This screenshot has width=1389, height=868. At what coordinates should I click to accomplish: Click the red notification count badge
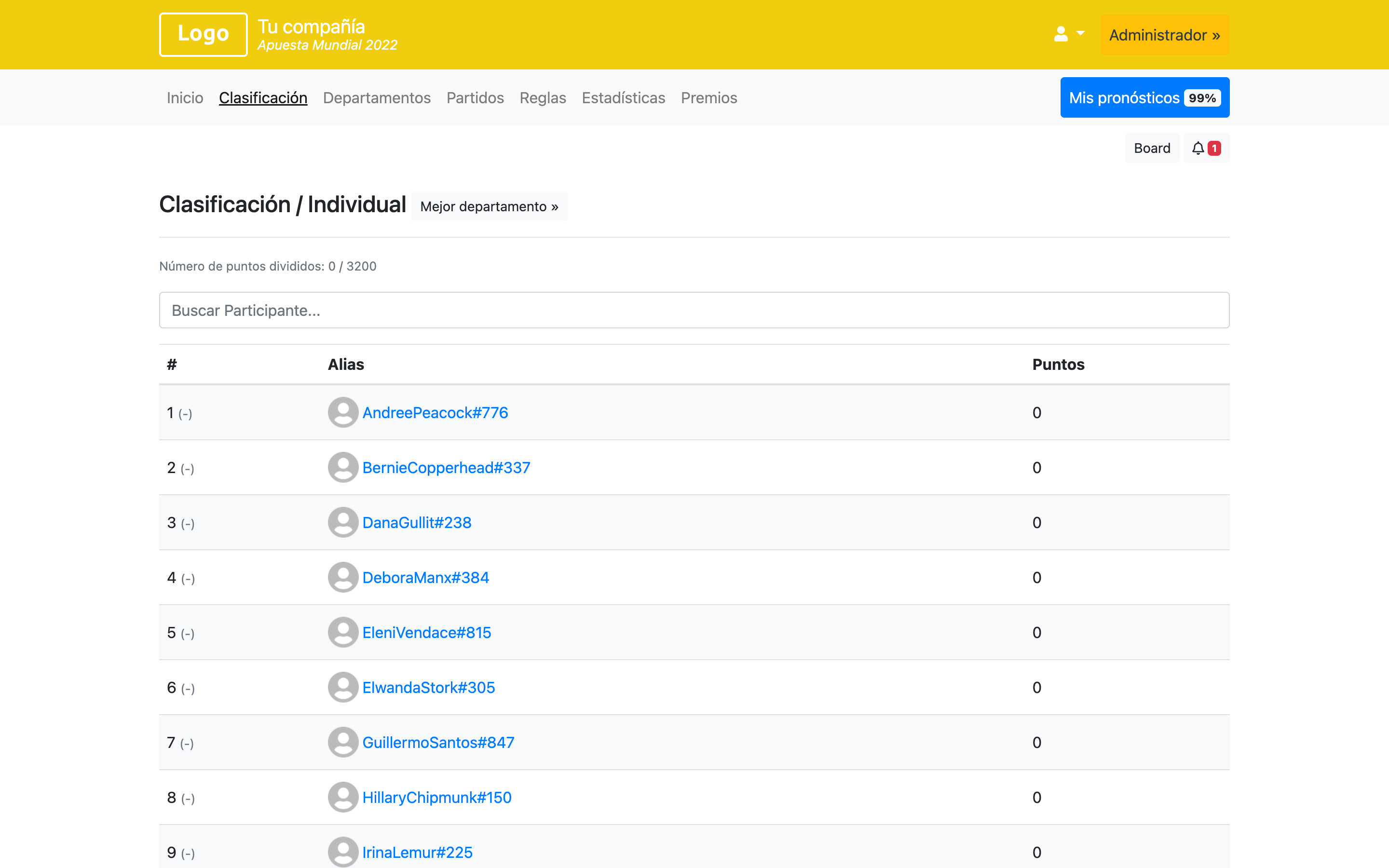coord(1214,148)
